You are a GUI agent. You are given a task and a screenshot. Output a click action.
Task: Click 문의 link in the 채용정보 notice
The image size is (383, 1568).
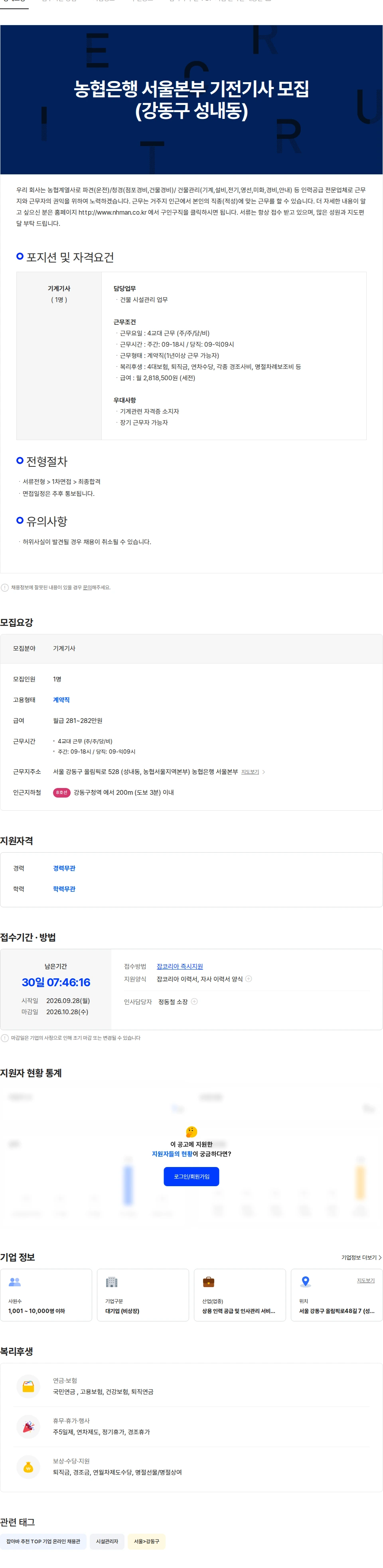click(x=87, y=587)
